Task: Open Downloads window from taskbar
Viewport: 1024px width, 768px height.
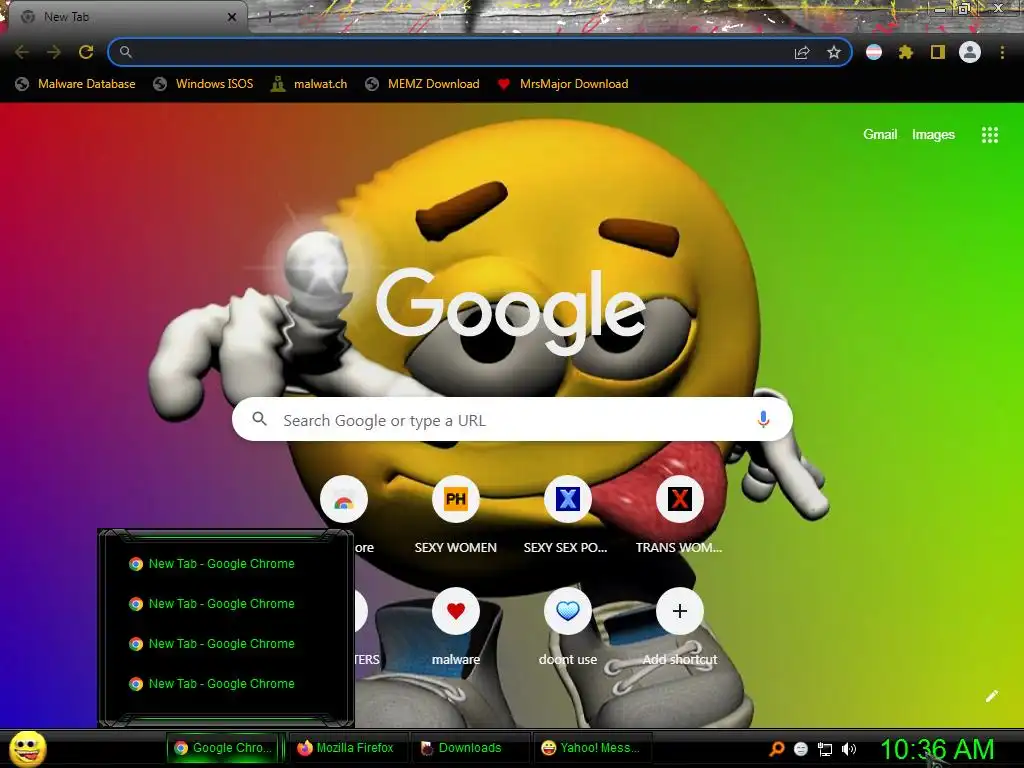Action: 469,748
